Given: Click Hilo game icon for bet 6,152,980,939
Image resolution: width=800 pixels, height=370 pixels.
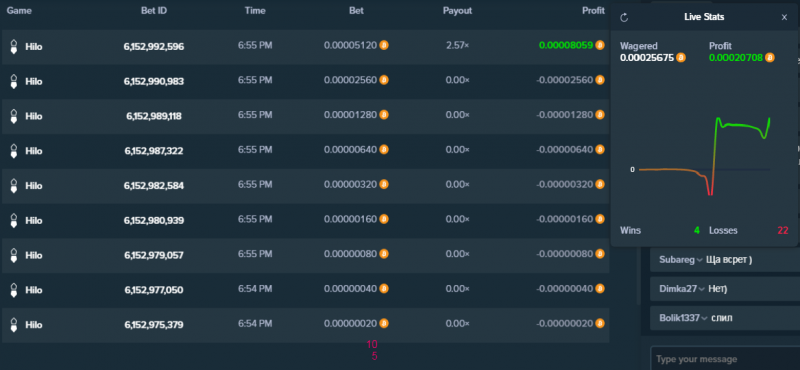Looking at the screenshot, I should pyautogui.click(x=14, y=220).
